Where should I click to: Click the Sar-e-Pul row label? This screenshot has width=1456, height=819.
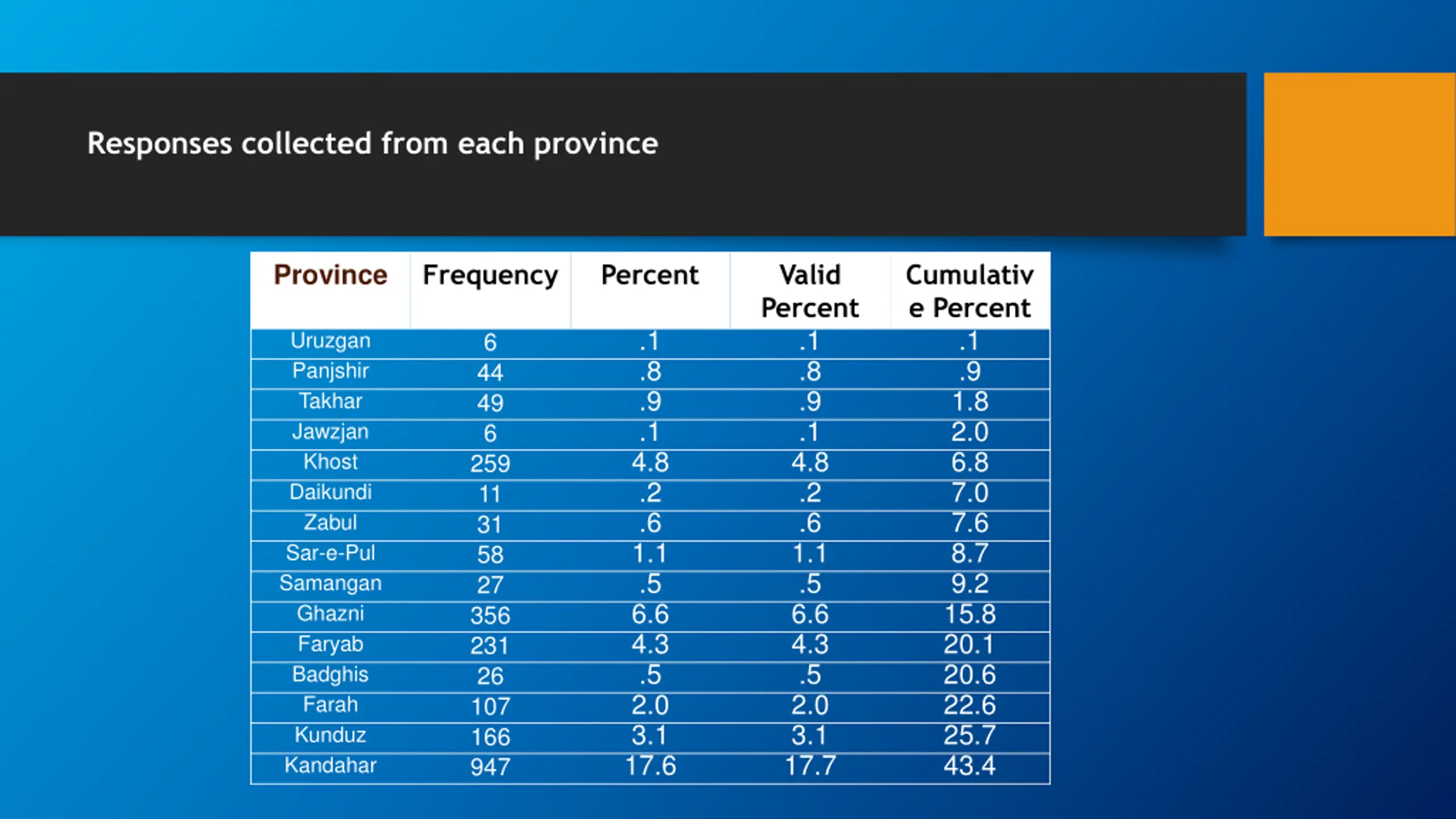click(x=330, y=553)
